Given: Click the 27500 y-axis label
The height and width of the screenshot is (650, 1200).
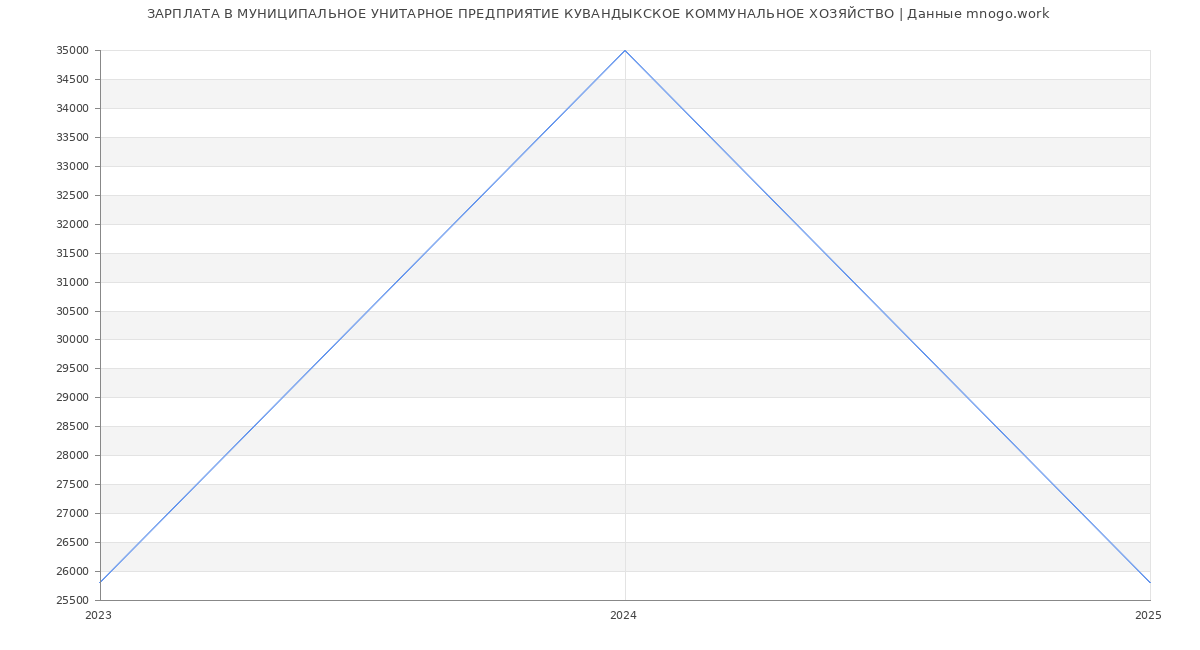Looking at the screenshot, I should click(x=73, y=485).
